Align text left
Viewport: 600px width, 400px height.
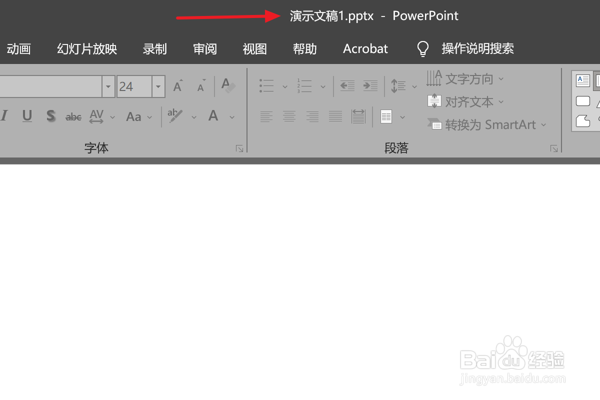(266, 116)
